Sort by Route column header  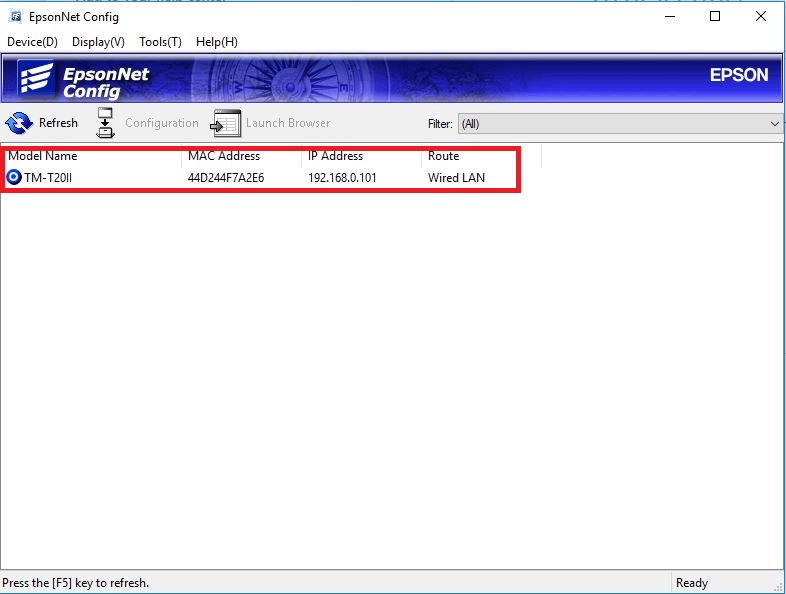[x=481, y=156]
